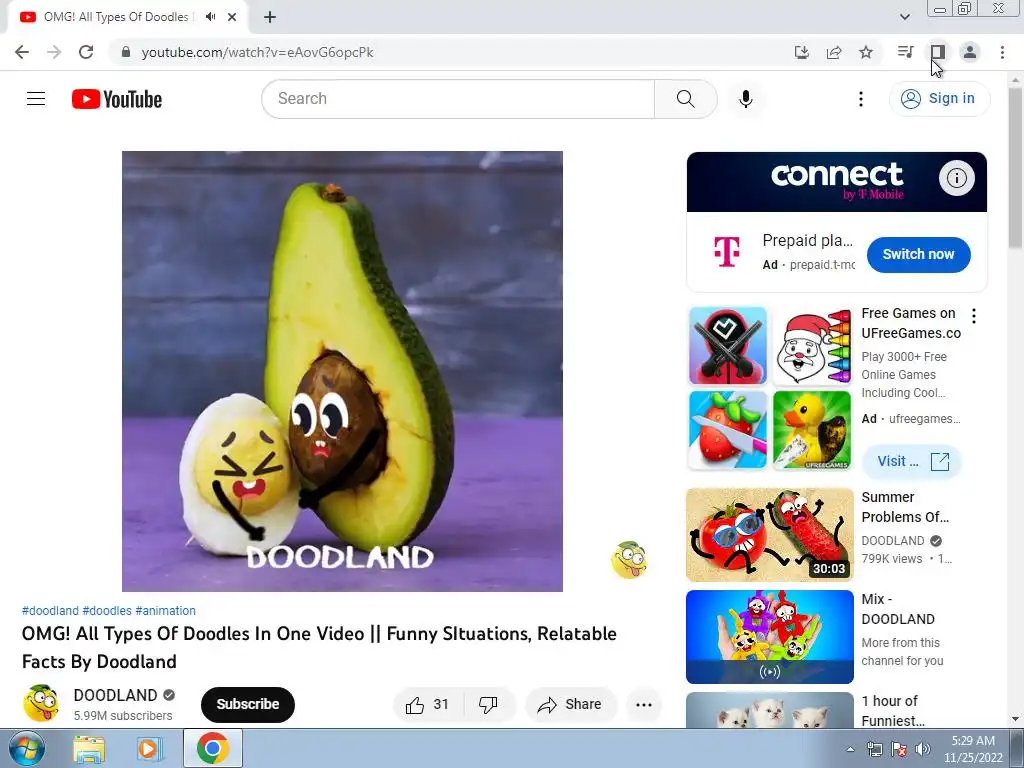
Task: Click the address bar URL
Action: pos(257,52)
